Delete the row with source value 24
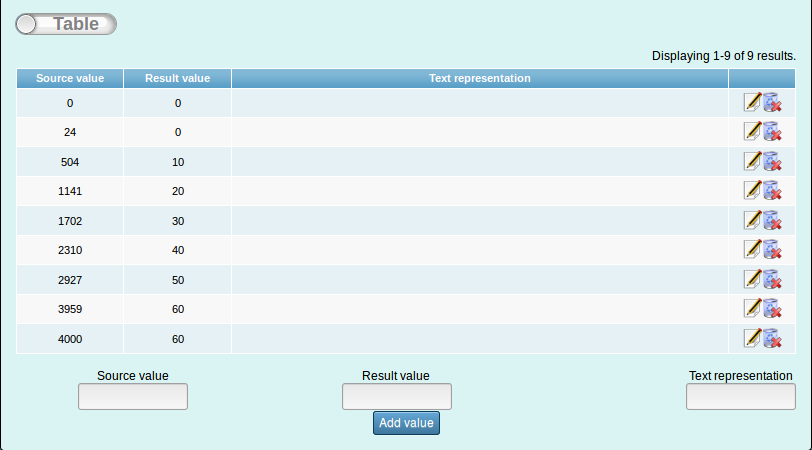This screenshot has height=450, width=812. [x=772, y=132]
